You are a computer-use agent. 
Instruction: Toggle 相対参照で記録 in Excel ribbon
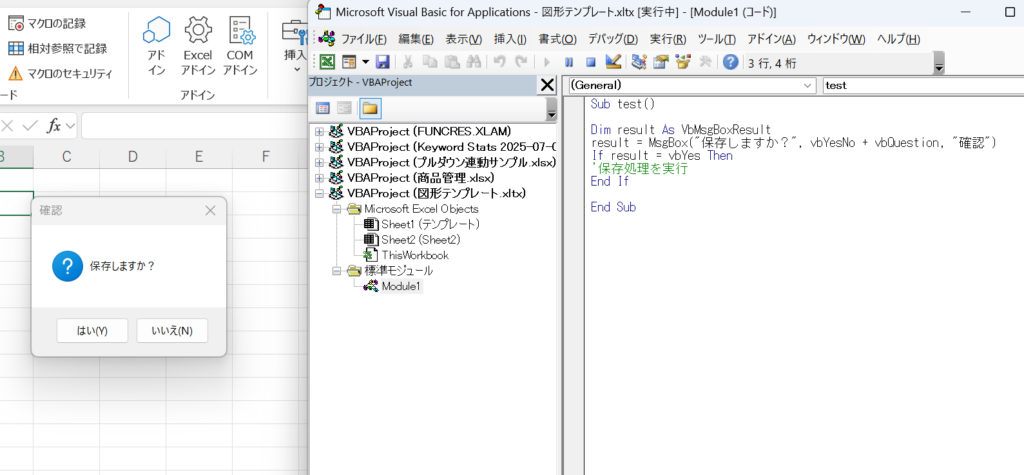click(57, 49)
